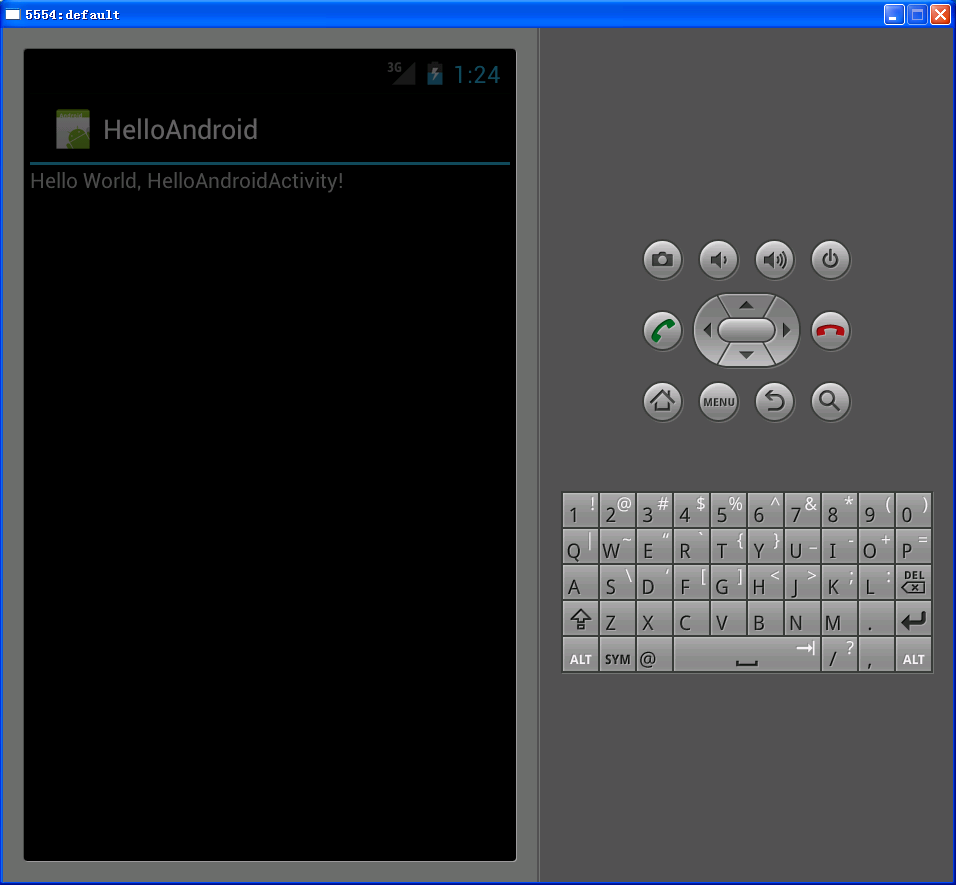Click the 3 # key

[x=654, y=510]
